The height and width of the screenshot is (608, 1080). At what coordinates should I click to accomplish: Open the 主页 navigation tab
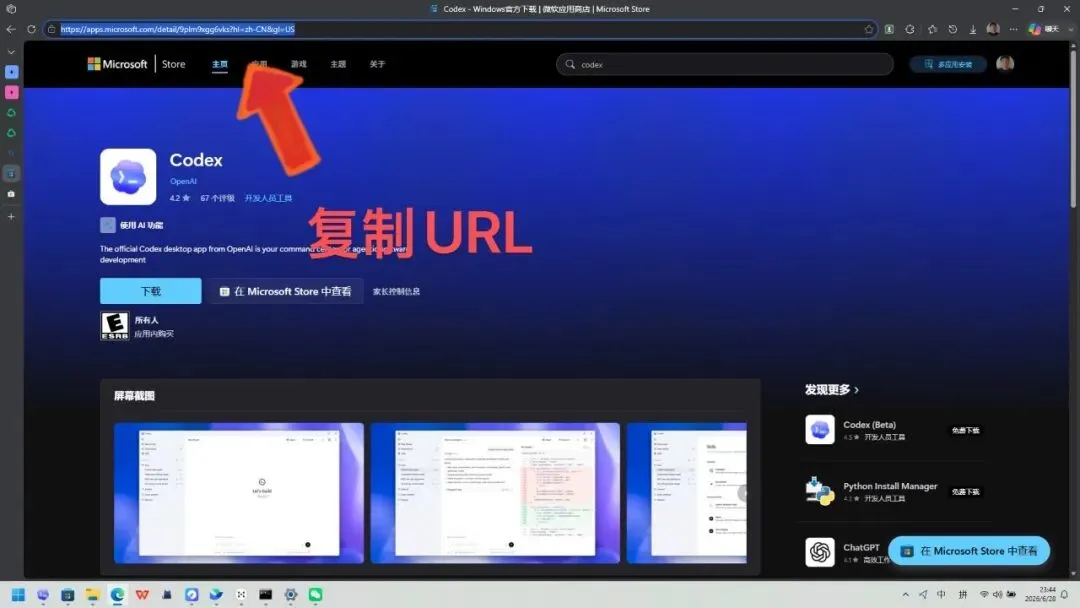point(220,64)
